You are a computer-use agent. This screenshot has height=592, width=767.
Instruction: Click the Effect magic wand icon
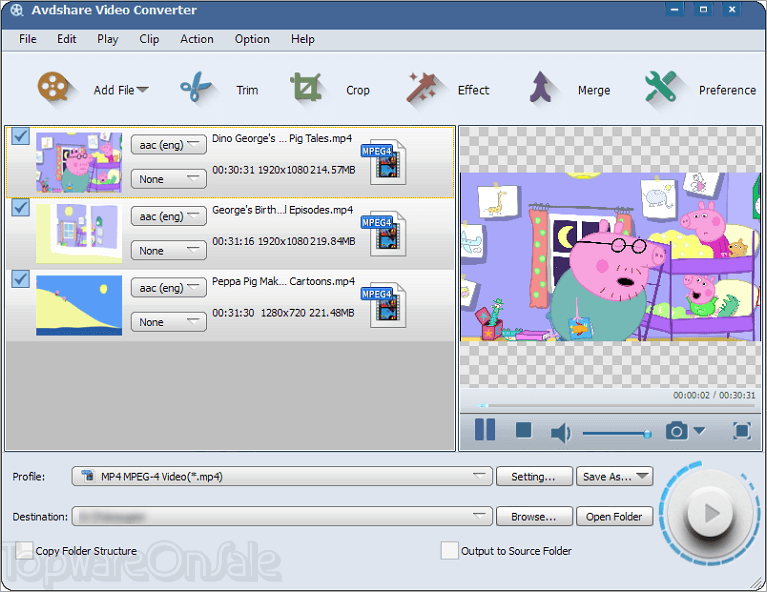click(x=421, y=87)
